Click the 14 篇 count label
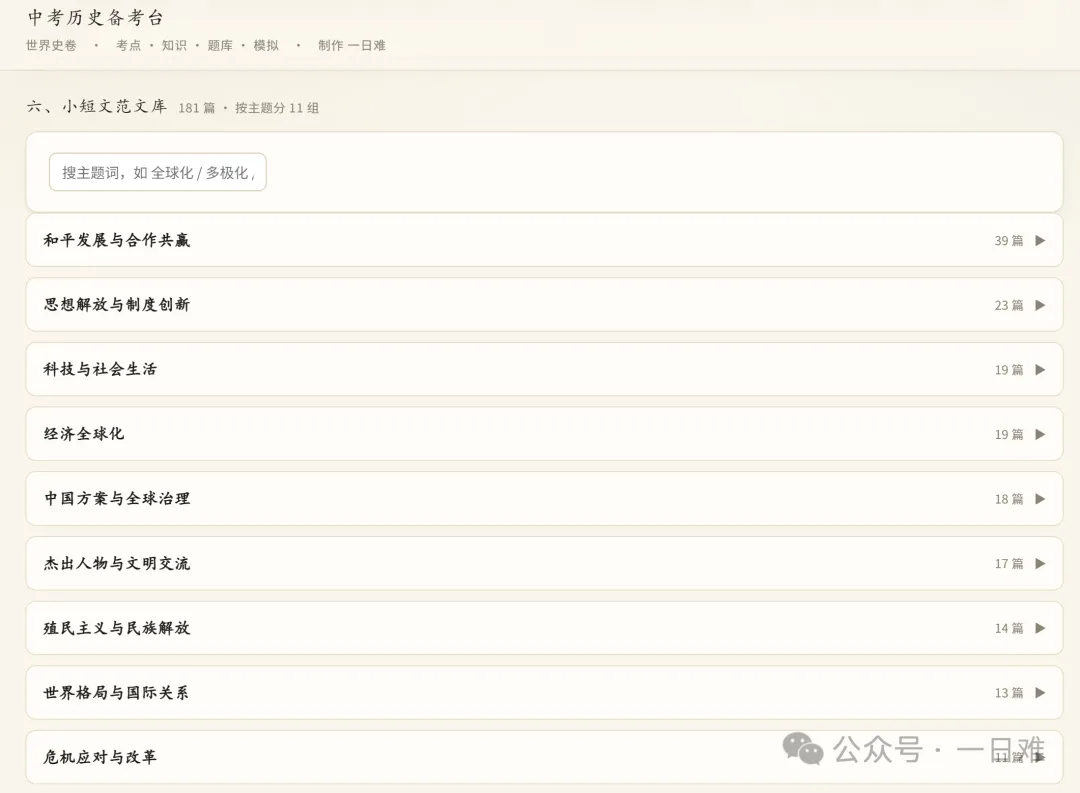1080x793 pixels. pos(1009,628)
